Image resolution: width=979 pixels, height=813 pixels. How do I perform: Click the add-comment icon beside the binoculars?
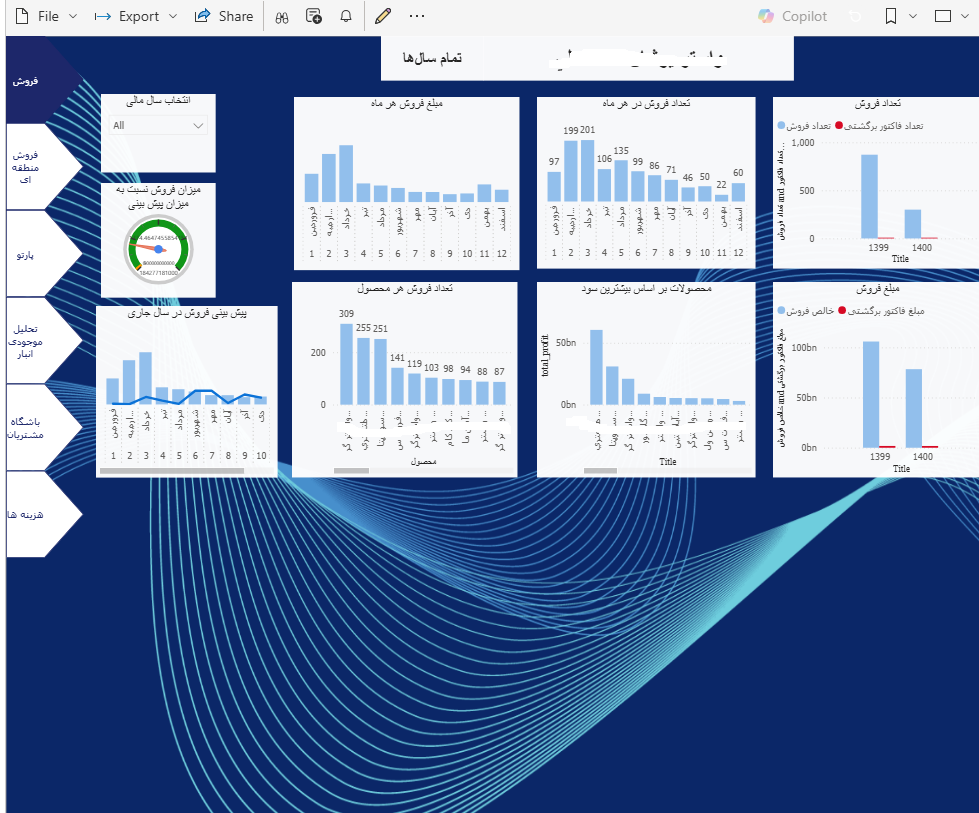314,16
